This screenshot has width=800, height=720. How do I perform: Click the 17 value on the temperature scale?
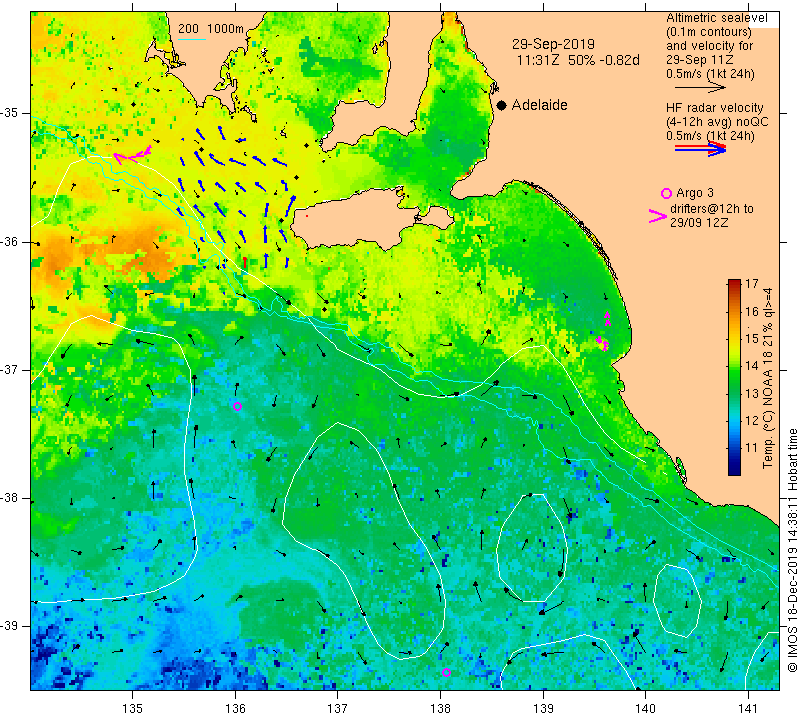pyautogui.click(x=752, y=284)
